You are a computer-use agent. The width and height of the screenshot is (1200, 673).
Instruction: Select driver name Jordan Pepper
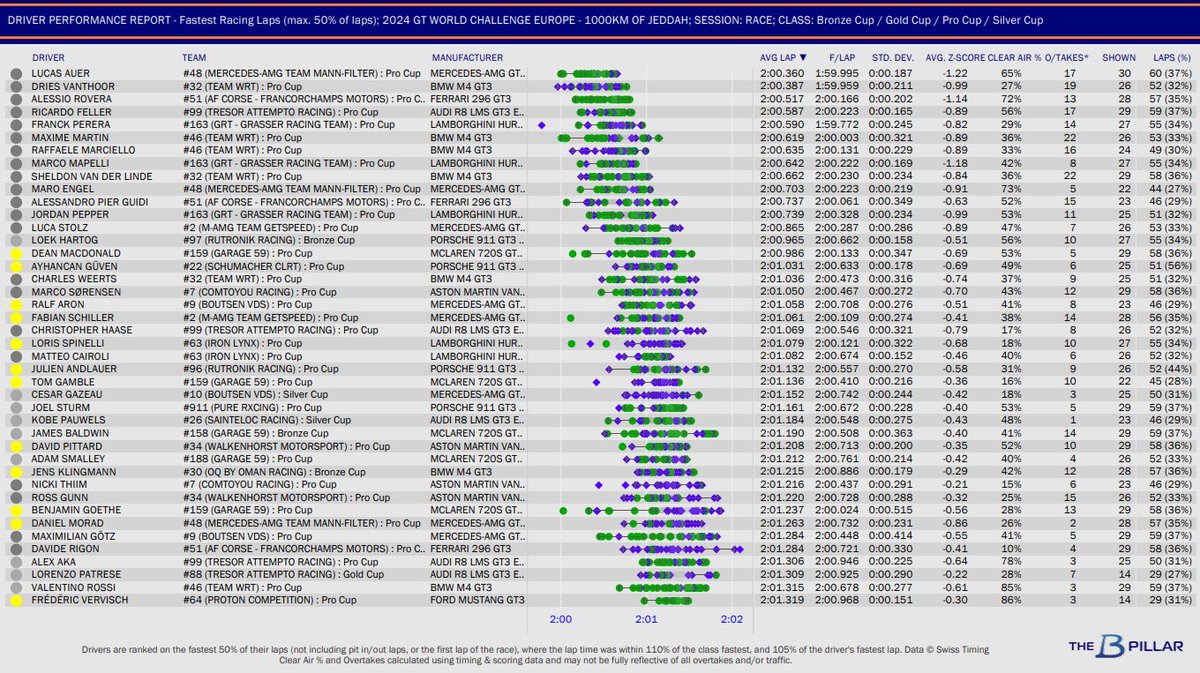point(66,213)
